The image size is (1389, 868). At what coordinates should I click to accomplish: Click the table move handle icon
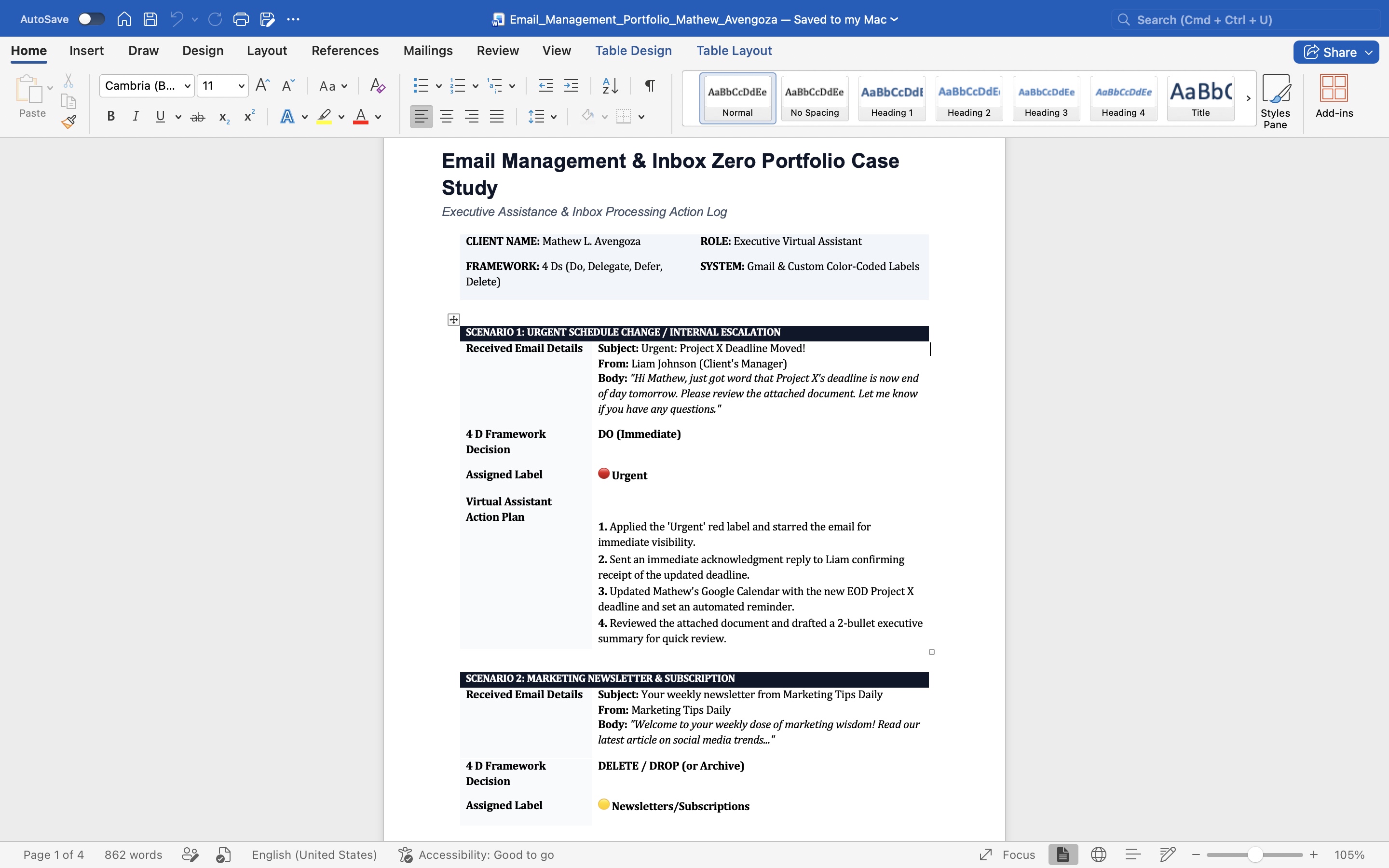tap(453, 320)
